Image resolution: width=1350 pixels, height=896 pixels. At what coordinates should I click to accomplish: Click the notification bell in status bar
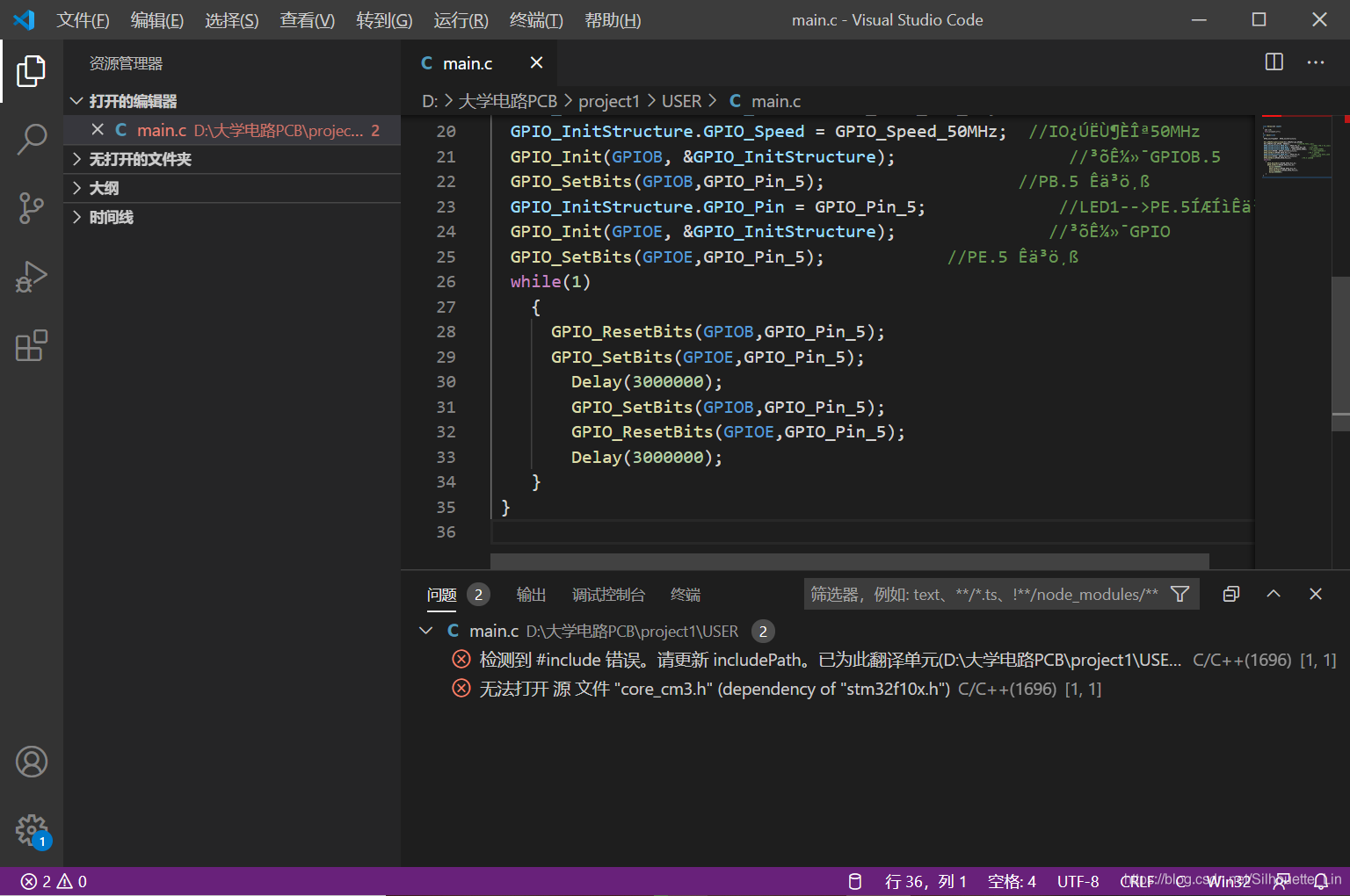click(1320, 881)
